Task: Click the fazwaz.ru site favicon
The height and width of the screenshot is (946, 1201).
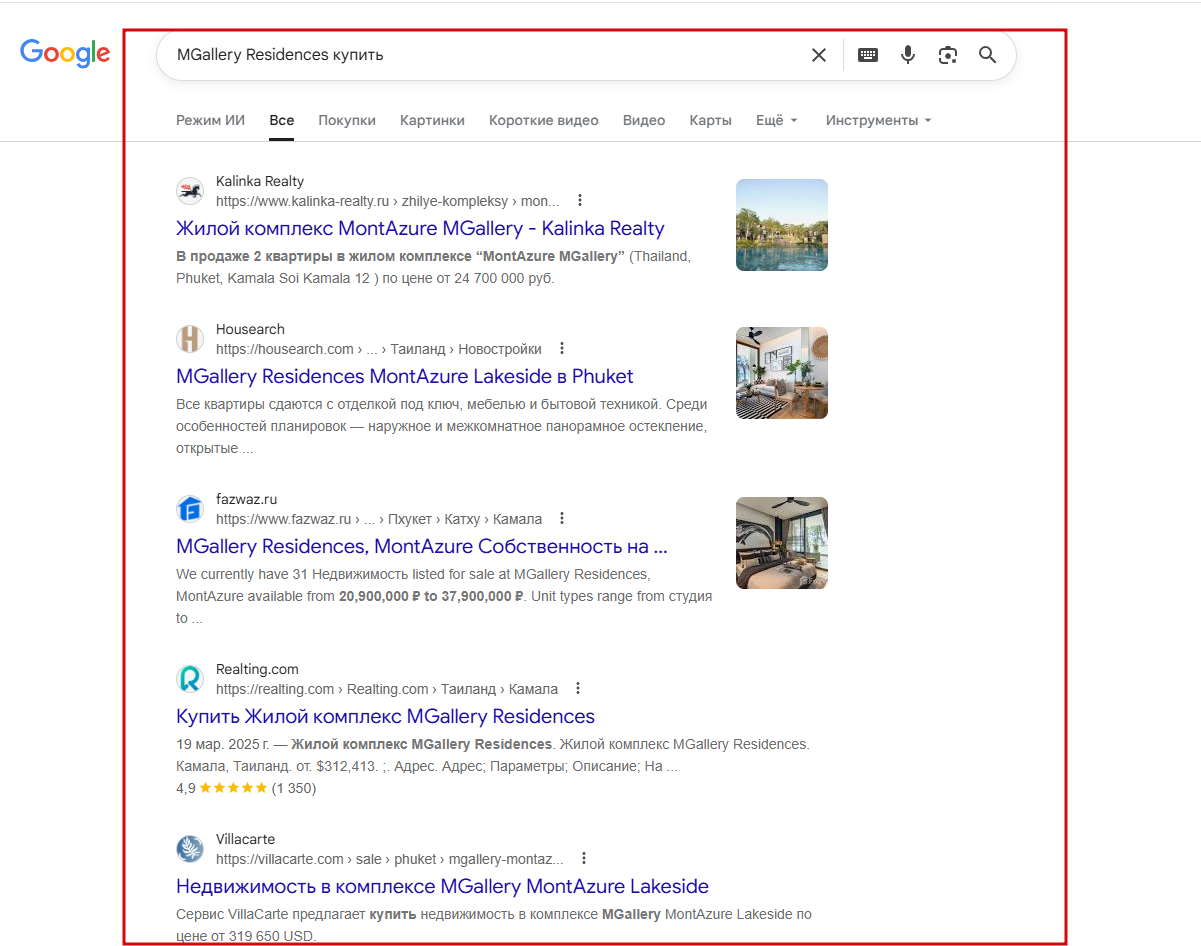Action: [190, 509]
